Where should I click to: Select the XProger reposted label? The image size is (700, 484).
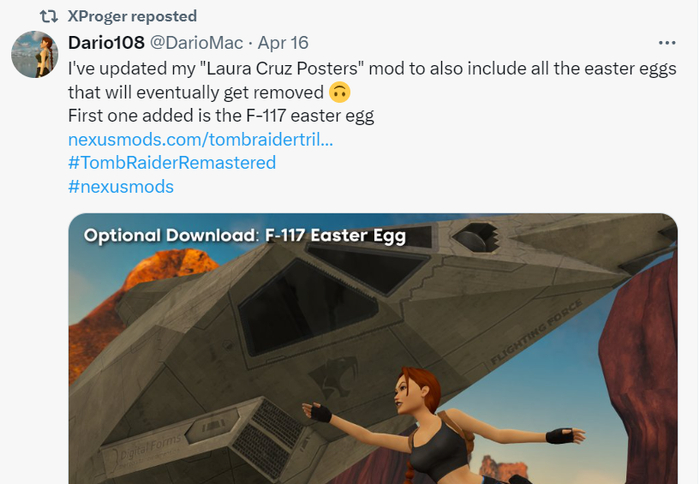pos(132,17)
